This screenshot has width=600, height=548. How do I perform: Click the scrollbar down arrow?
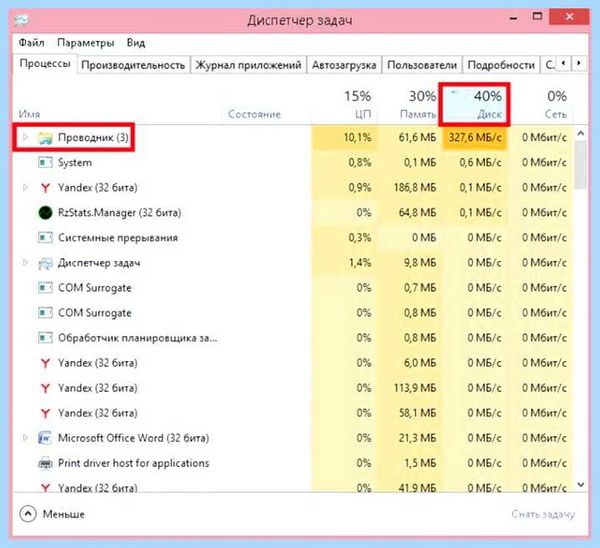(x=580, y=485)
